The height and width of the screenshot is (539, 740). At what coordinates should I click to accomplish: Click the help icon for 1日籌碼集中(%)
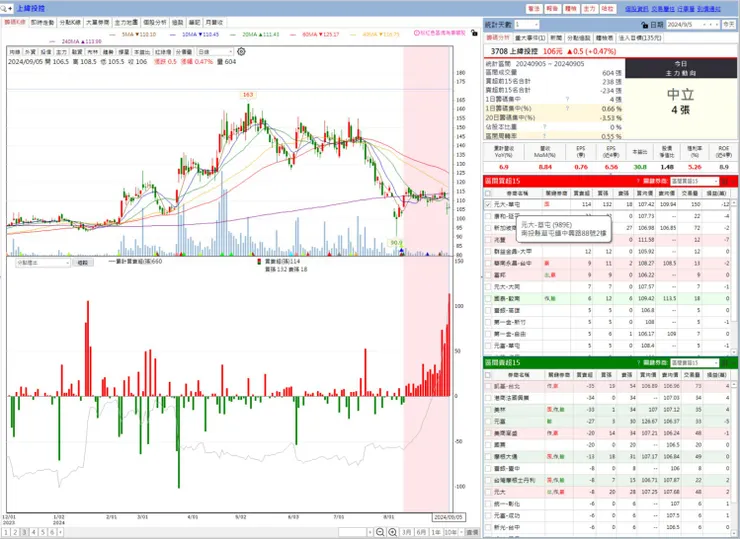pos(567,109)
